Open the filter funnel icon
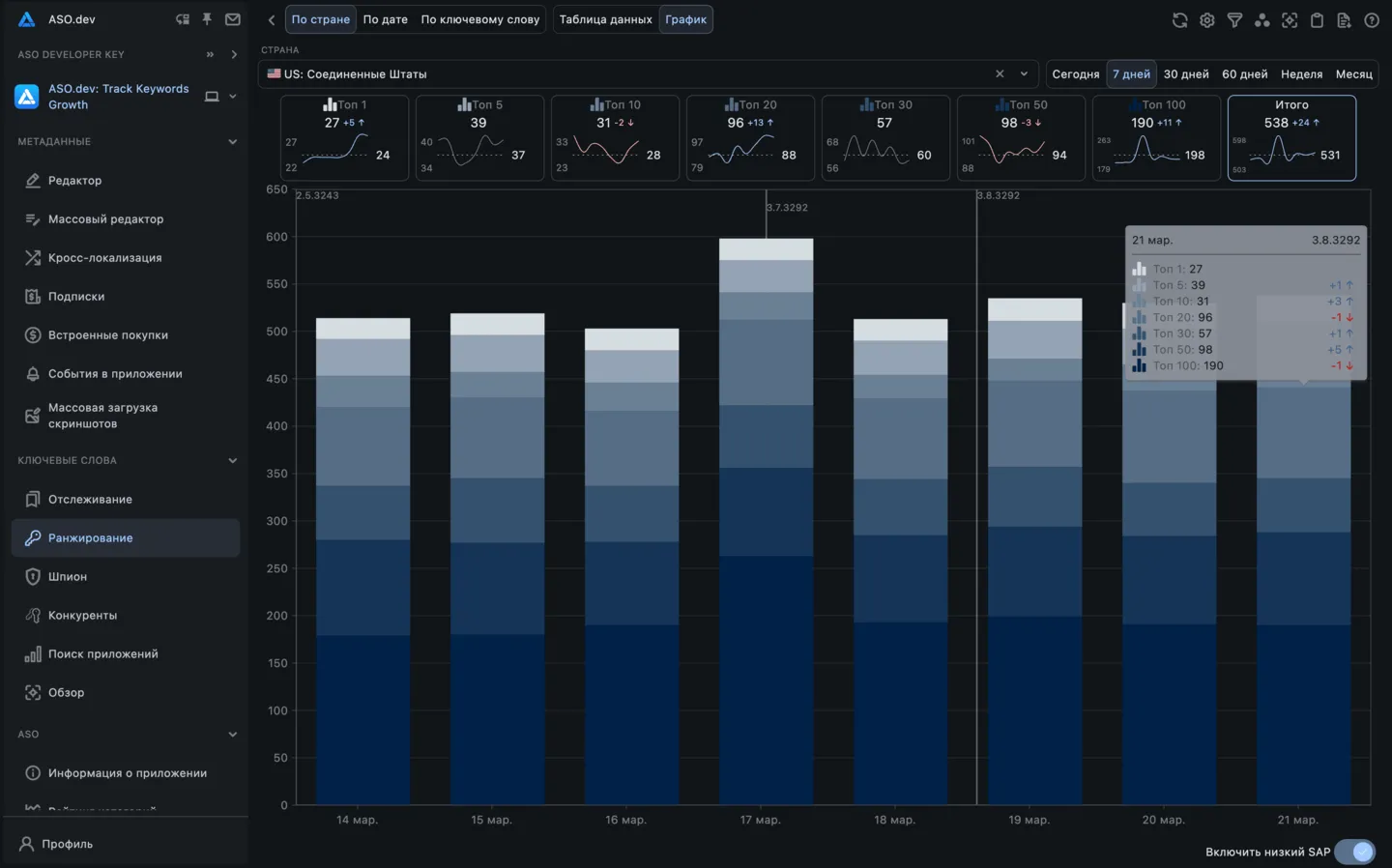The image size is (1392, 868). pos(1234,19)
